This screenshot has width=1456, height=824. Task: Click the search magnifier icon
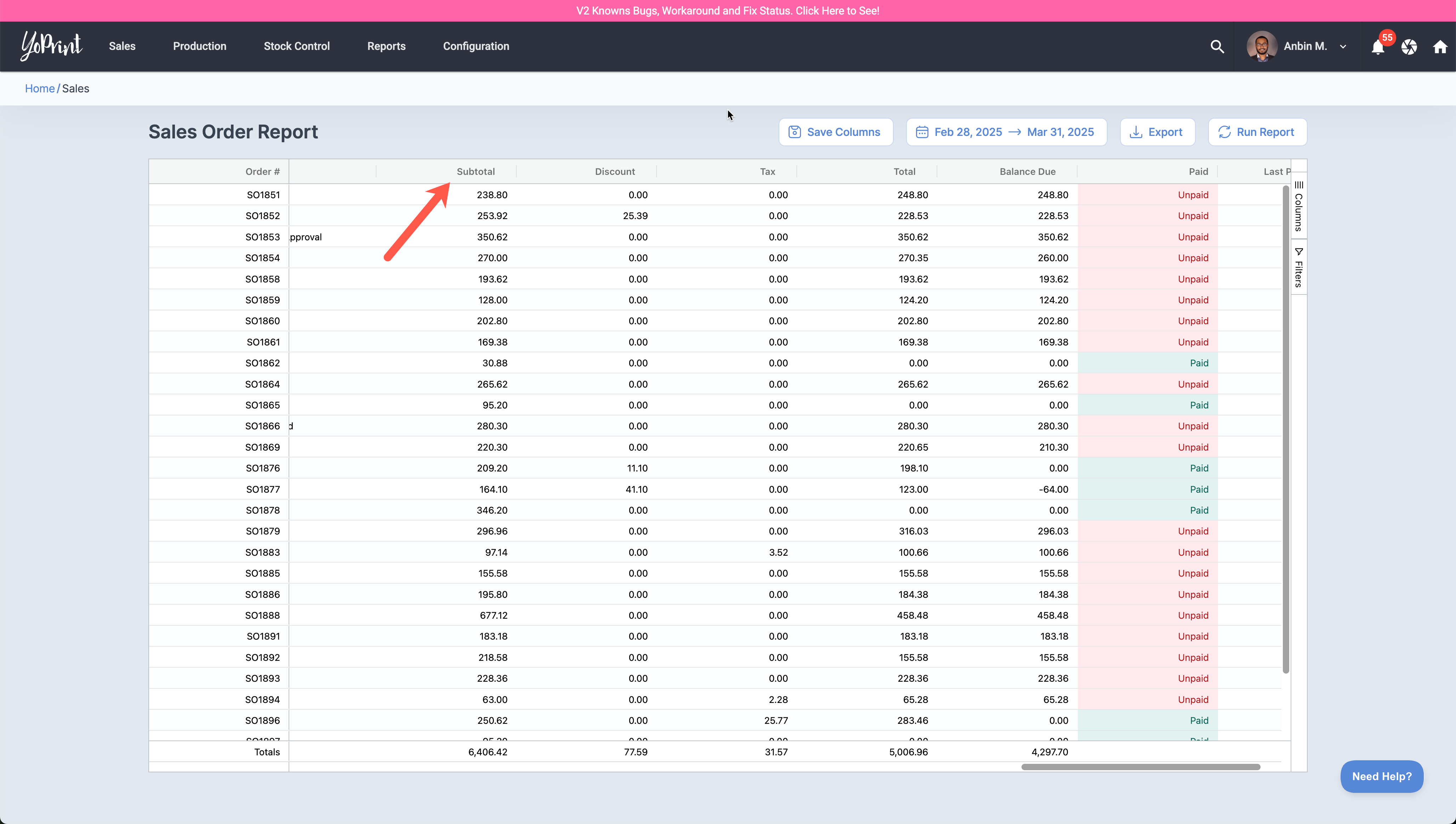coord(1217,46)
